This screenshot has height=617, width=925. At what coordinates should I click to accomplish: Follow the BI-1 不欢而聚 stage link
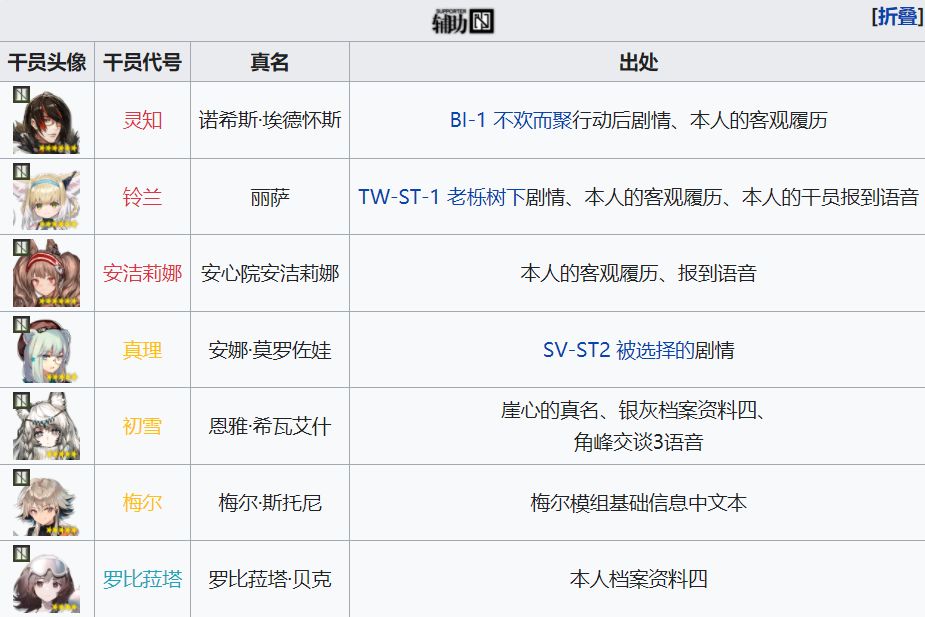coord(511,120)
